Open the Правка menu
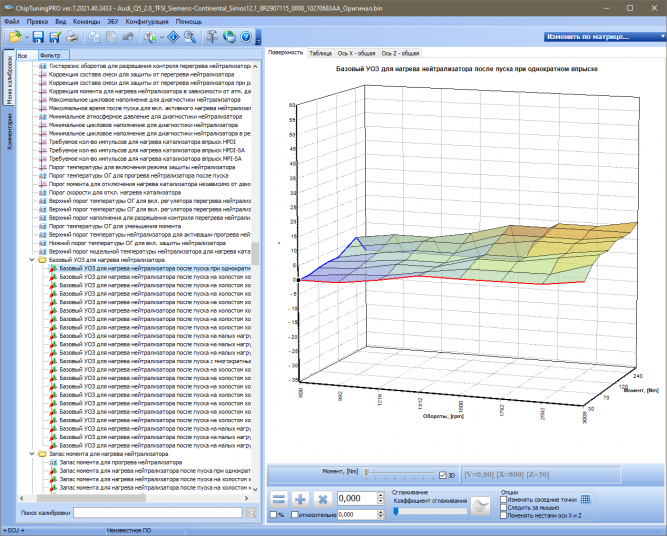Image resolution: width=667 pixels, height=536 pixels. [x=37, y=21]
